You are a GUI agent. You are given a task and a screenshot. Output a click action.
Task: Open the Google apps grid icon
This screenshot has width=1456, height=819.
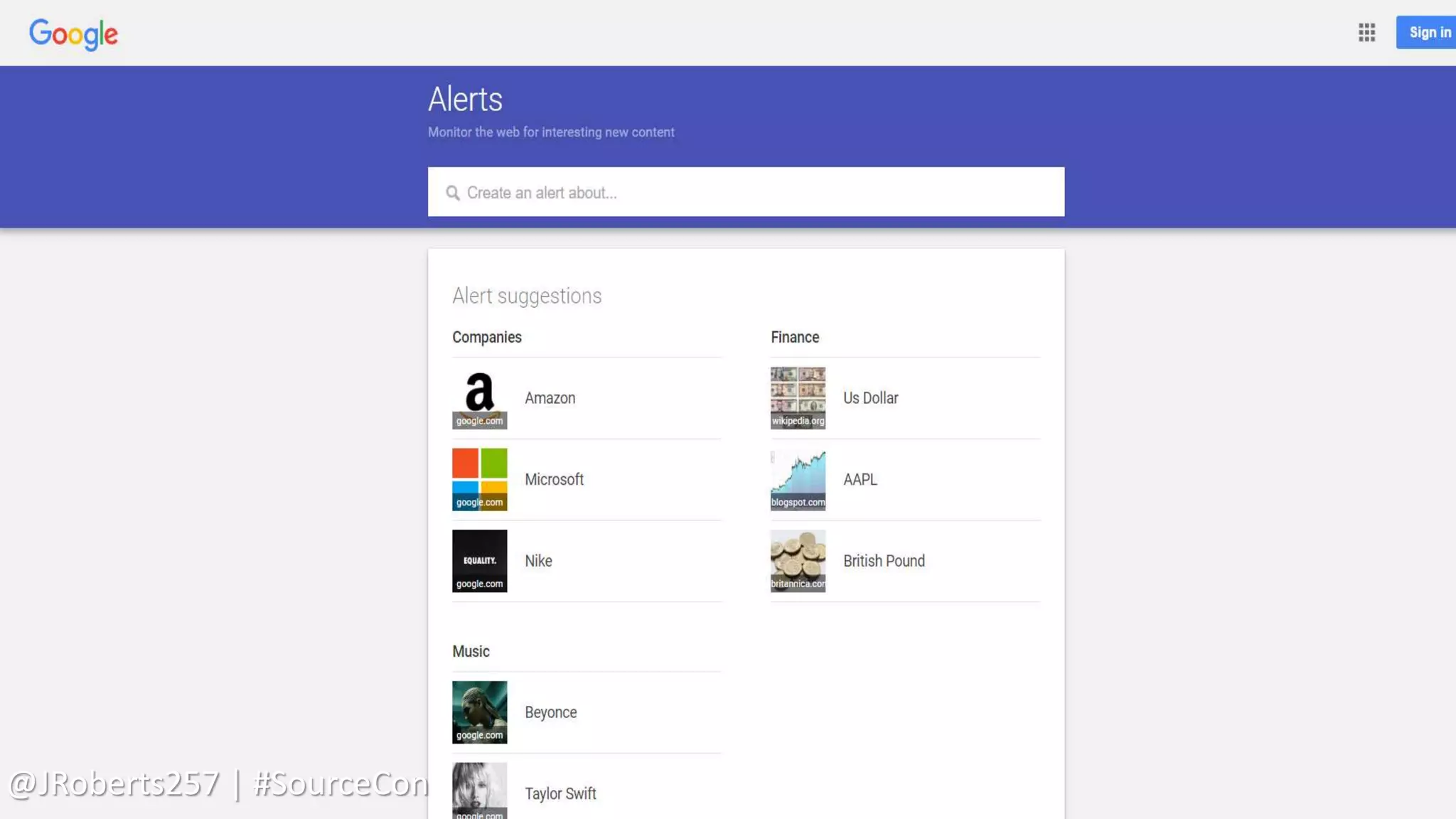pos(1366,32)
